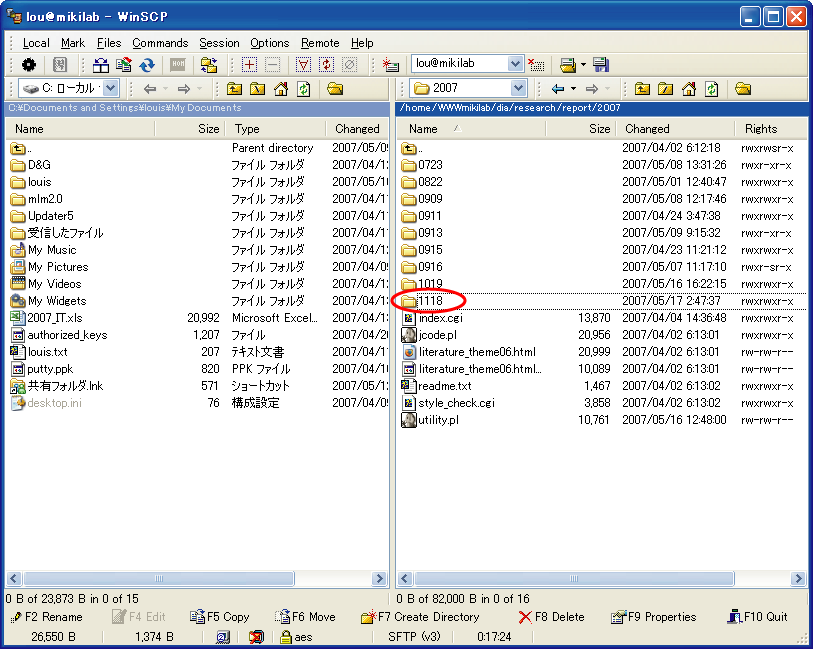Open the Help menu

[x=362, y=43]
